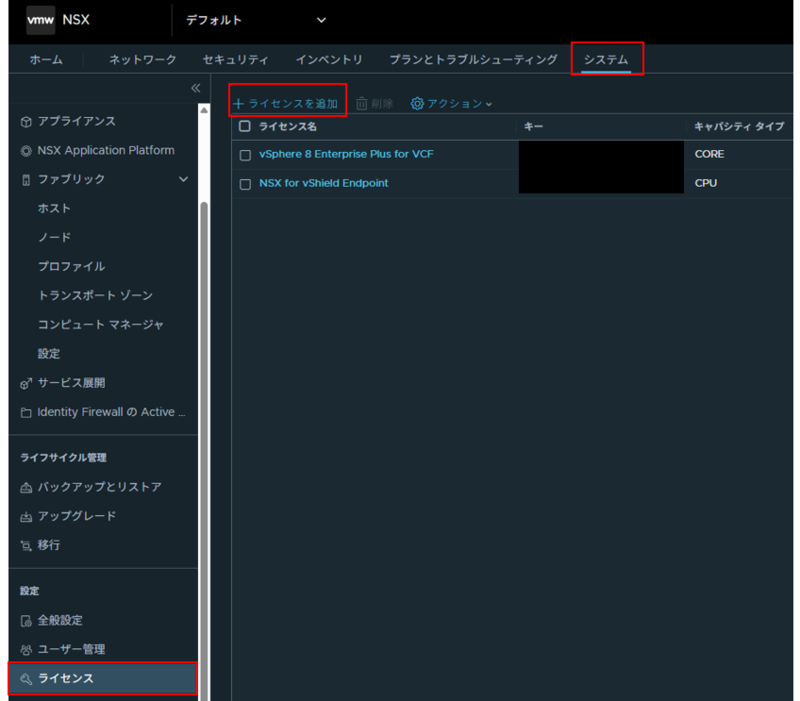Screen dimensions: 800x701
Task: Click the ライセンス名 column header
Action: [x=288, y=127]
